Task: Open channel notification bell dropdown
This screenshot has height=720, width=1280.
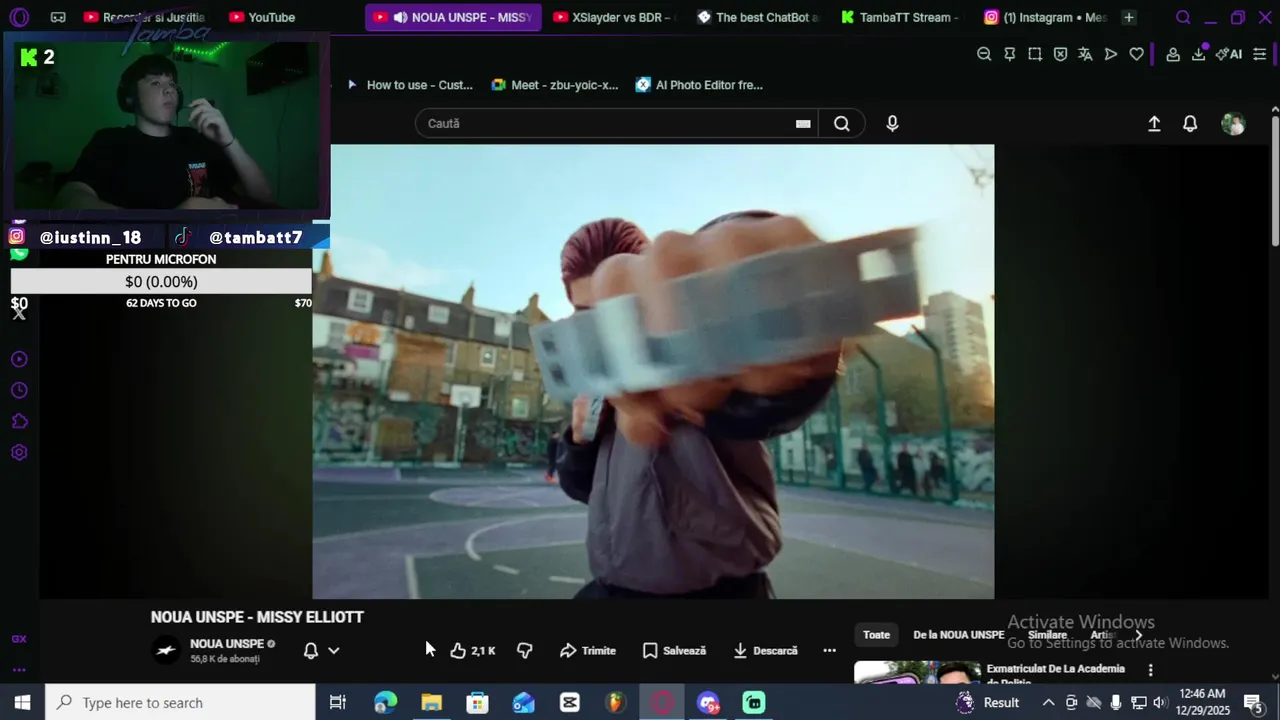Action: point(321,650)
